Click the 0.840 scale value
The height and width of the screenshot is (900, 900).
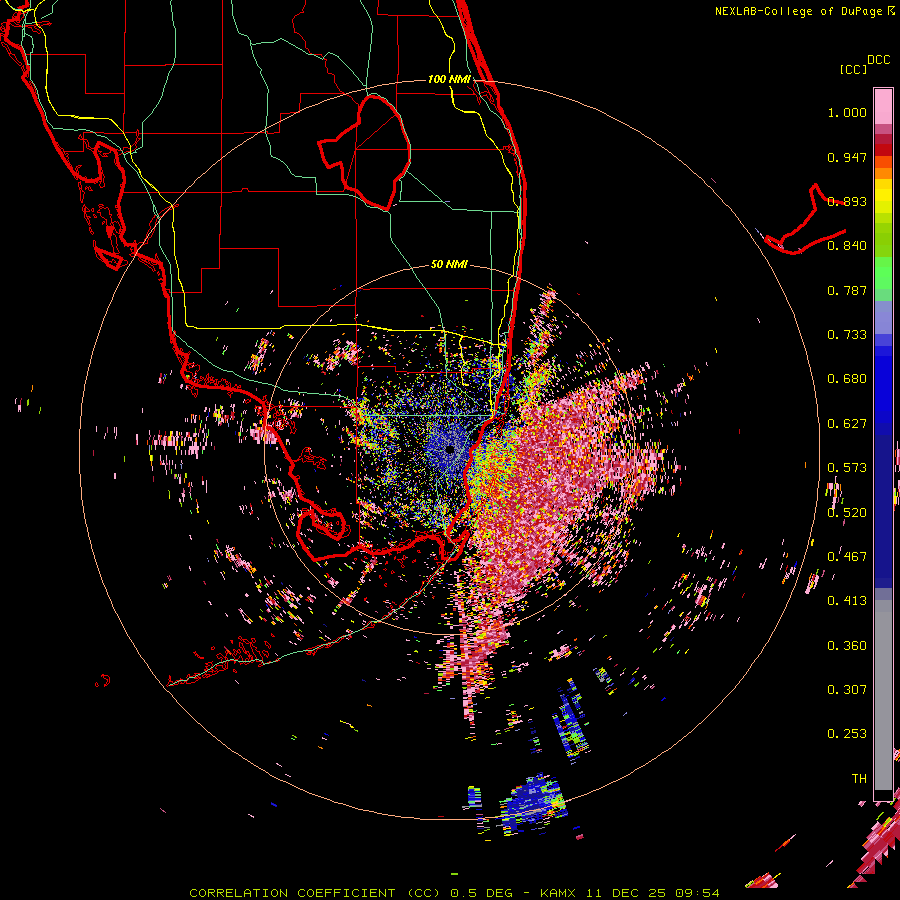[847, 246]
